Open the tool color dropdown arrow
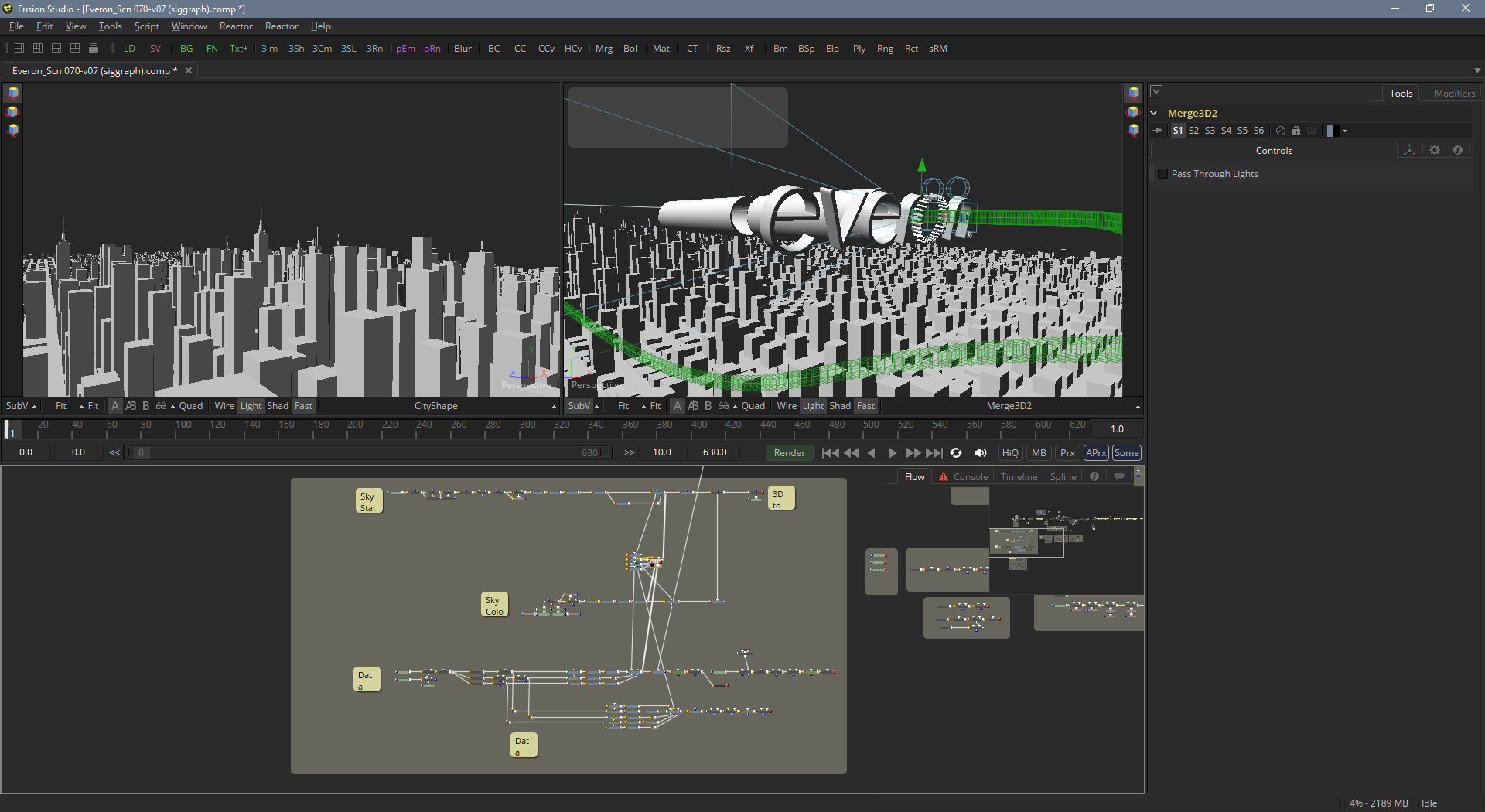This screenshot has height=812, width=1485. pyautogui.click(x=1345, y=131)
